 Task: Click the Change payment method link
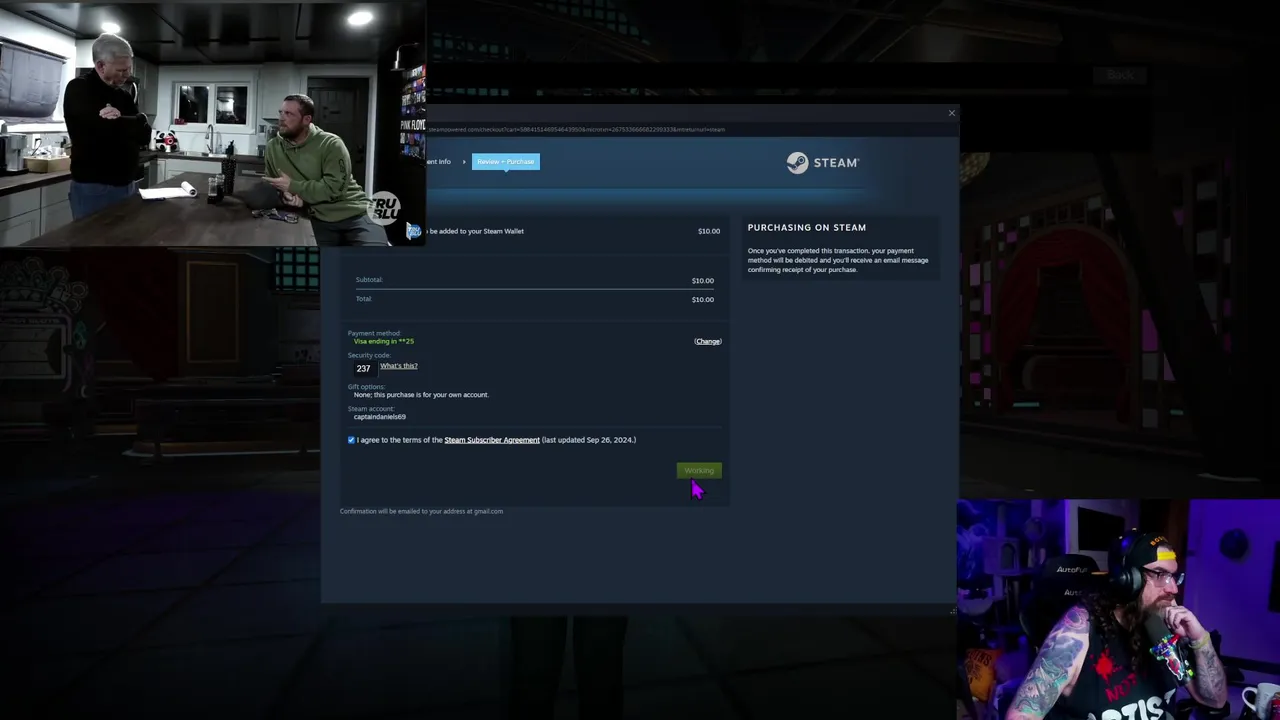point(708,342)
